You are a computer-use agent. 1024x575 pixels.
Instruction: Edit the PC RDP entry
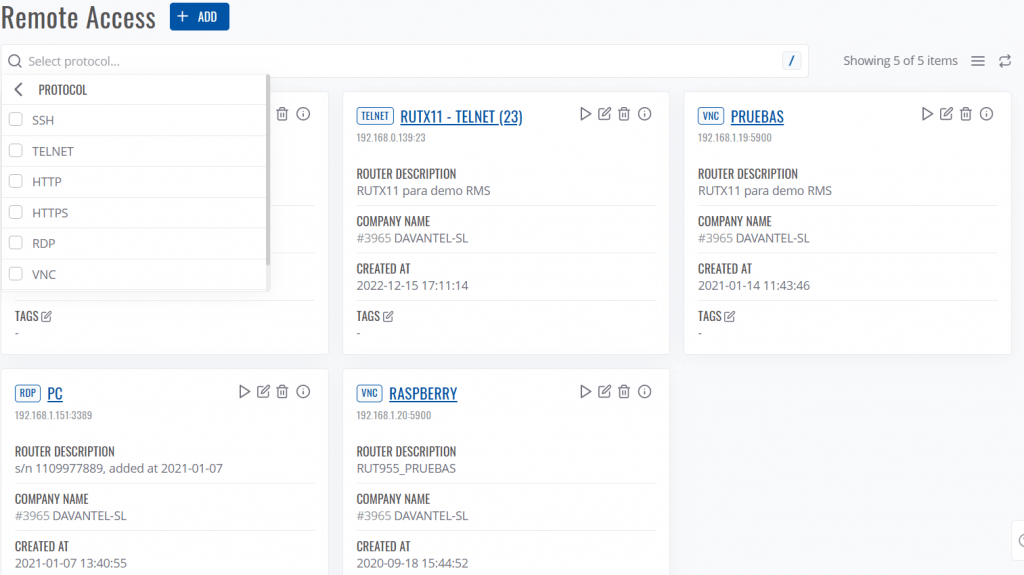[263, 391]
